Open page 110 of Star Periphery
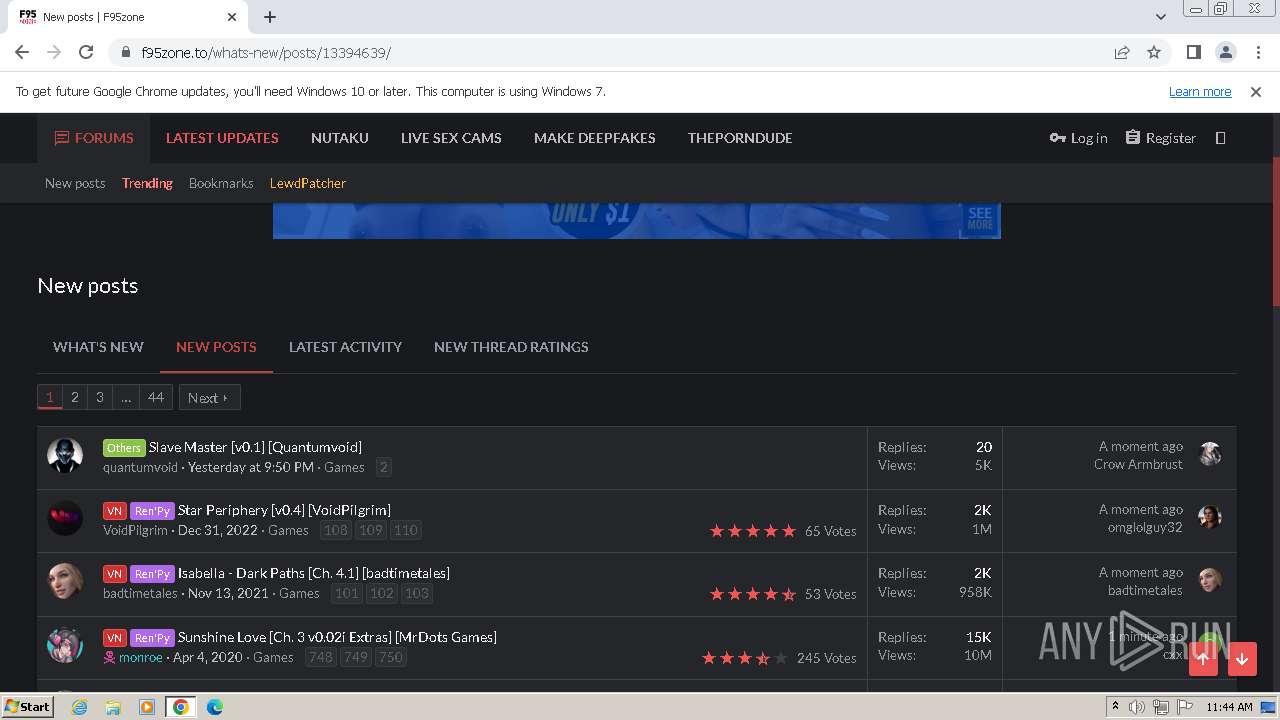This screenshot has height=720, width=1280. pyautogui.click(x=406, y=530)
